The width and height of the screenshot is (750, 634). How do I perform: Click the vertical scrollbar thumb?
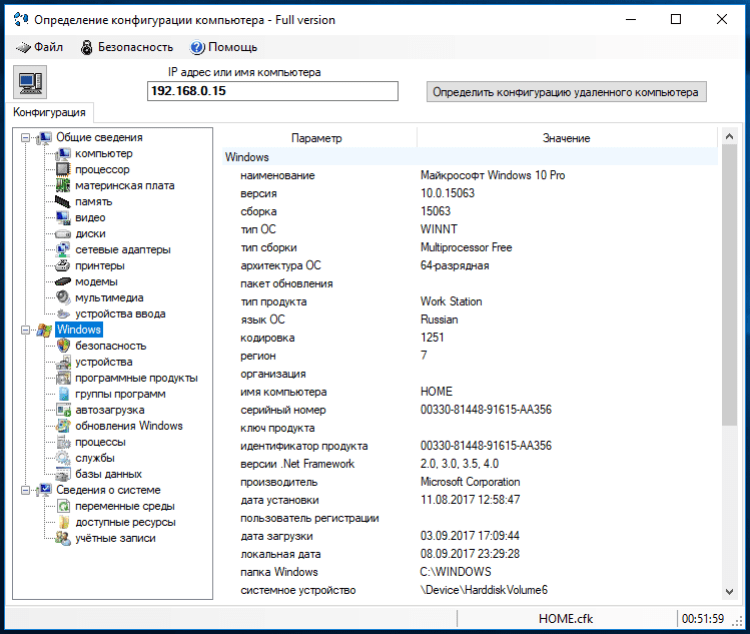729,285
